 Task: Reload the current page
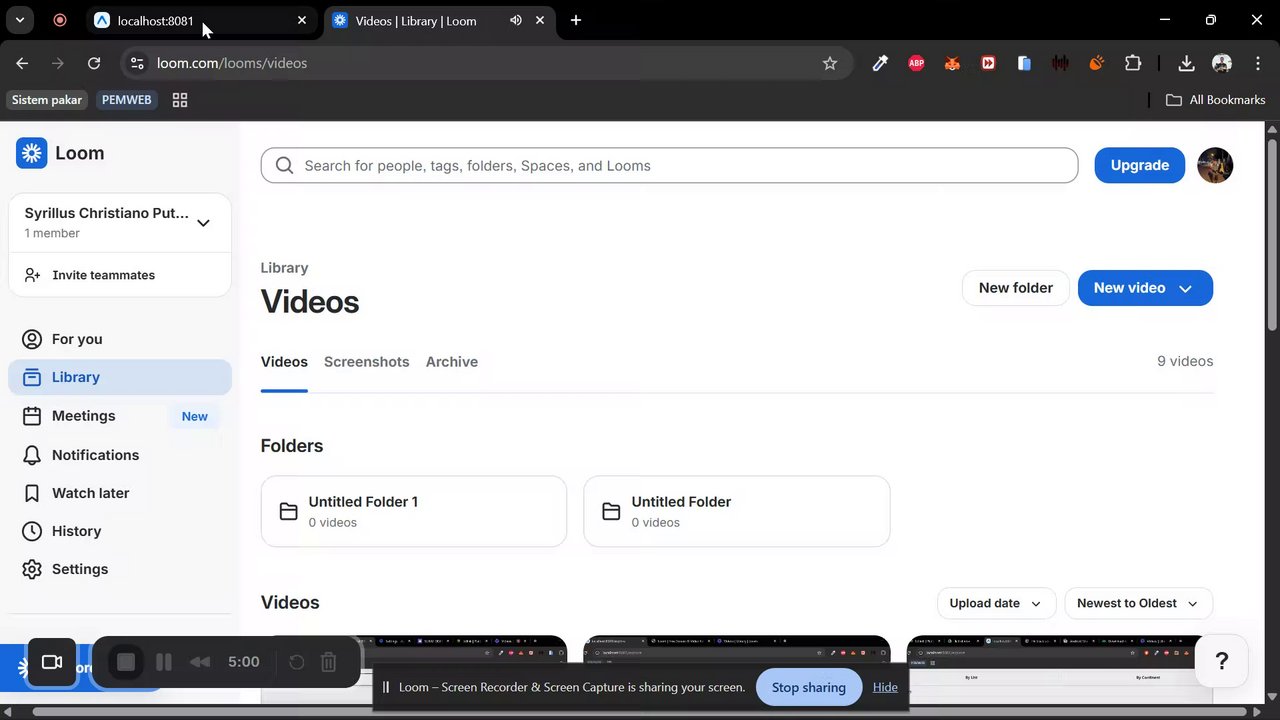click(x=94, y=63)
